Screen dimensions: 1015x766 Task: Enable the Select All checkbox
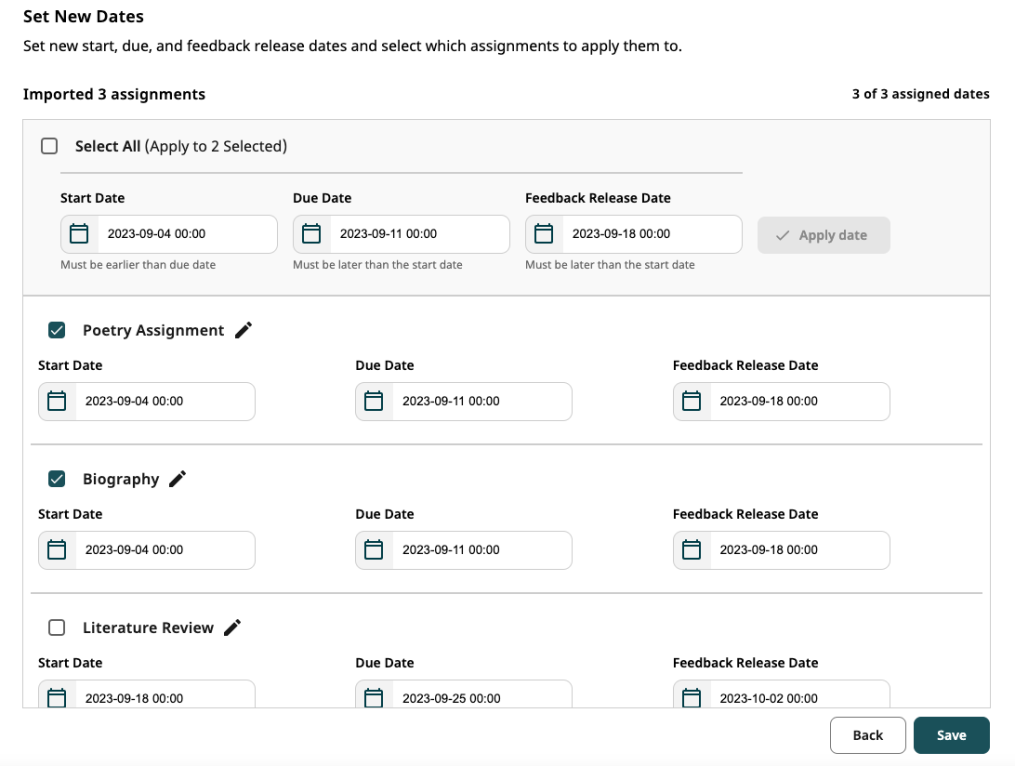click(47, 145)
